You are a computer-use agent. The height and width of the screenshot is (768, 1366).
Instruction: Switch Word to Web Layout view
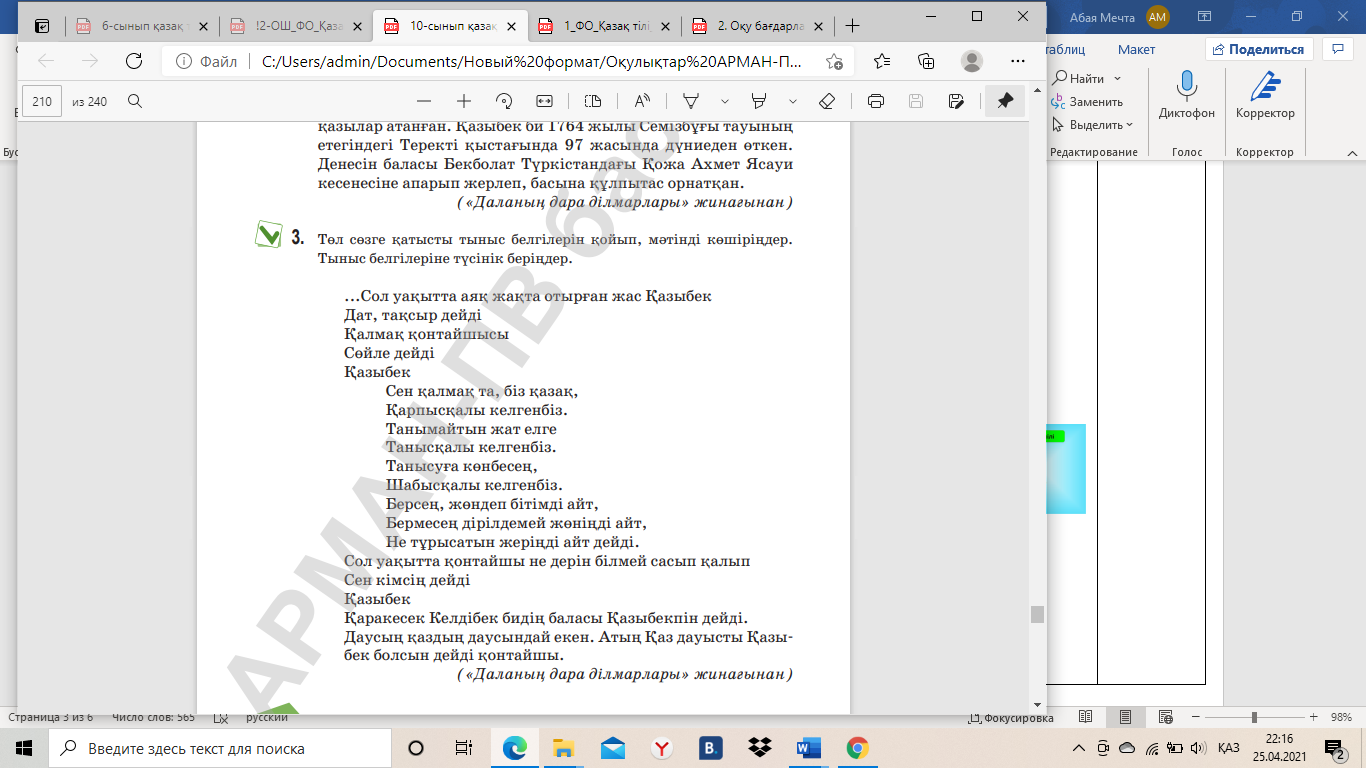tap(1166, 717)
